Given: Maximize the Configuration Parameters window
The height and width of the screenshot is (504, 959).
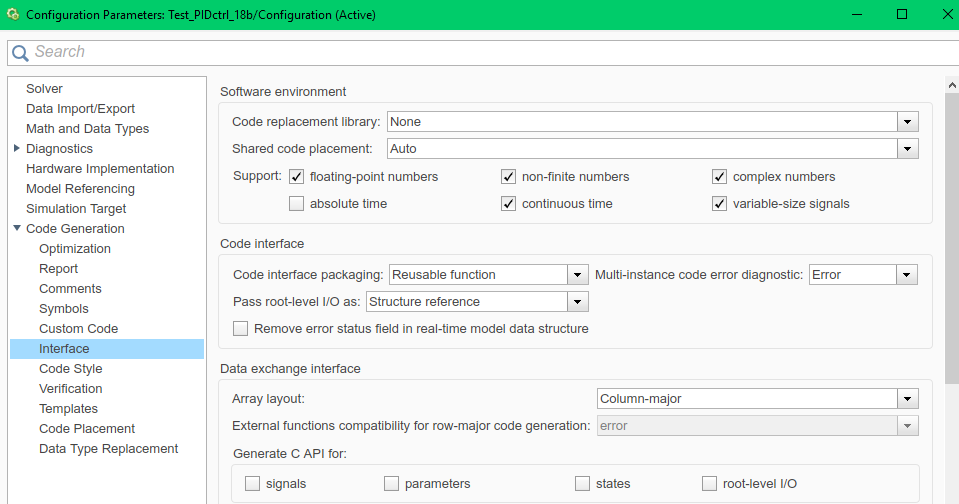Looking at the screenshot, I should click(x=902, y=15).
